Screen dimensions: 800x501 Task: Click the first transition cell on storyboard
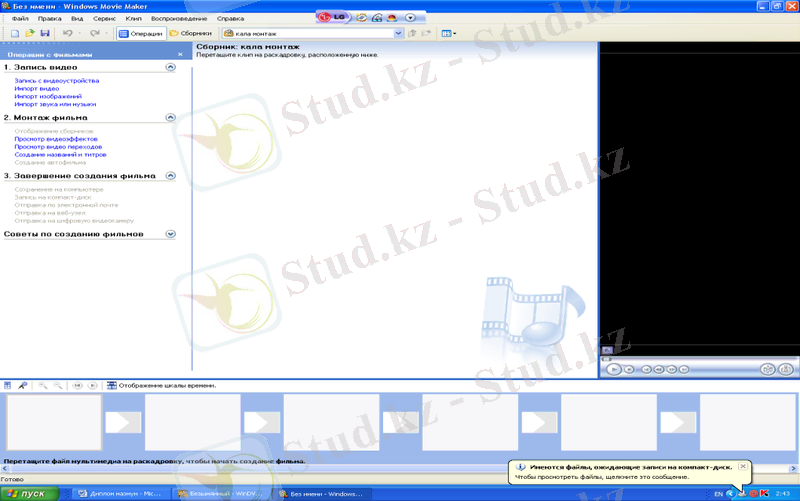click(123, 422)
